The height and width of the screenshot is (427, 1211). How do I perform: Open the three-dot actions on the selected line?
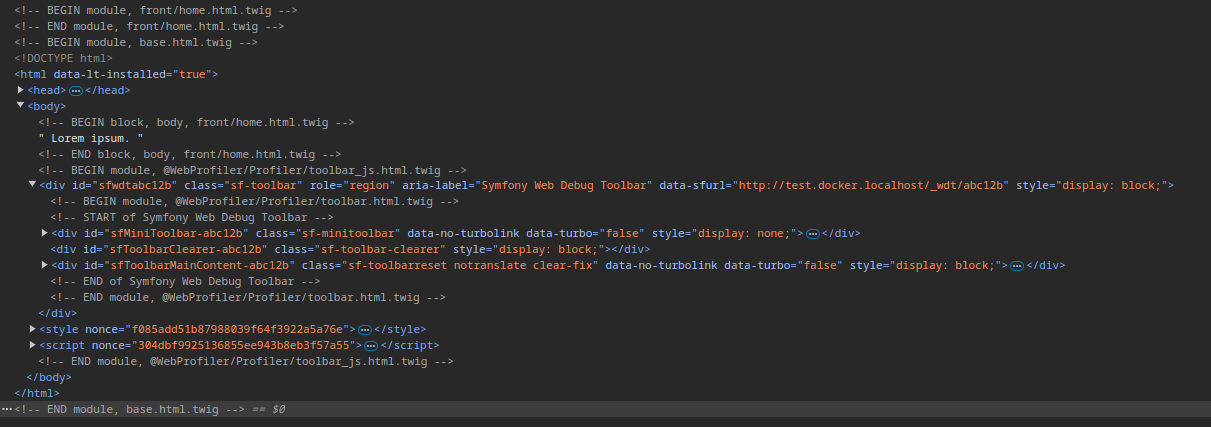(7, 410)
